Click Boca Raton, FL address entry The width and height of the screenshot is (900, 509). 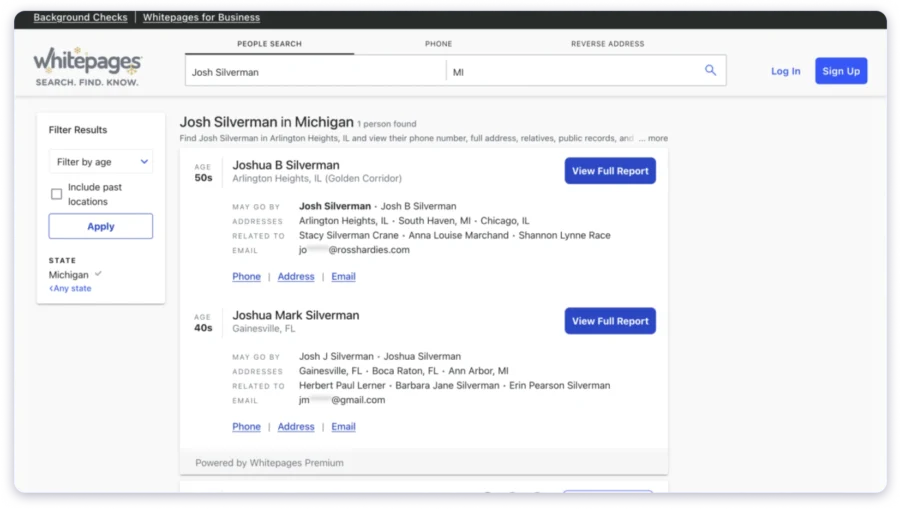click(x=405, y=371)
